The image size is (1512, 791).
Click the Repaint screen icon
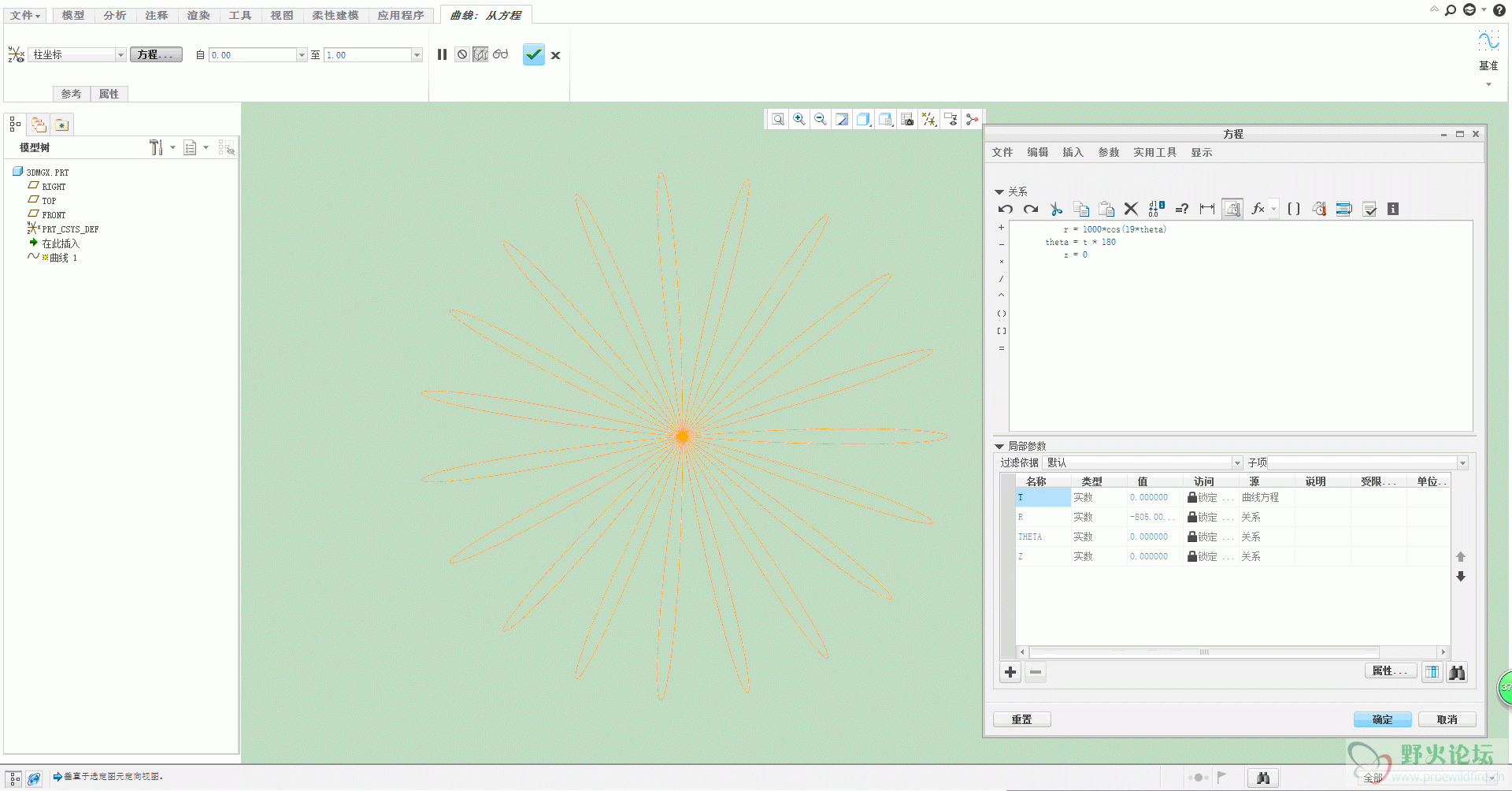[842, 119]
